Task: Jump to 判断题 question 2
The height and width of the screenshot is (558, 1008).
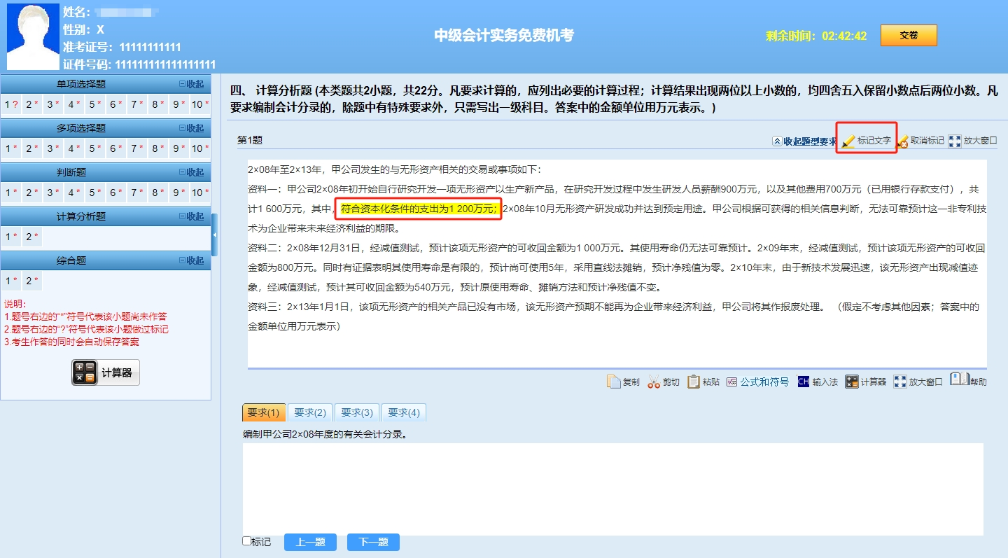Action: point(32,192)
